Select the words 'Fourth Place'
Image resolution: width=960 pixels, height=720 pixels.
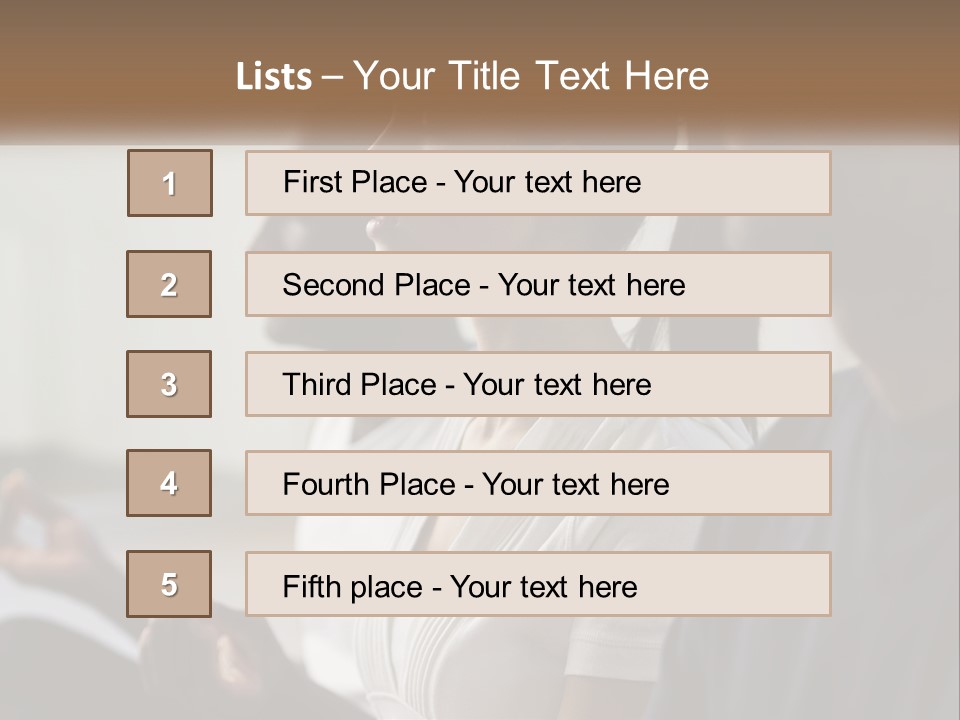pyautogui.click(x=369, y=485)
